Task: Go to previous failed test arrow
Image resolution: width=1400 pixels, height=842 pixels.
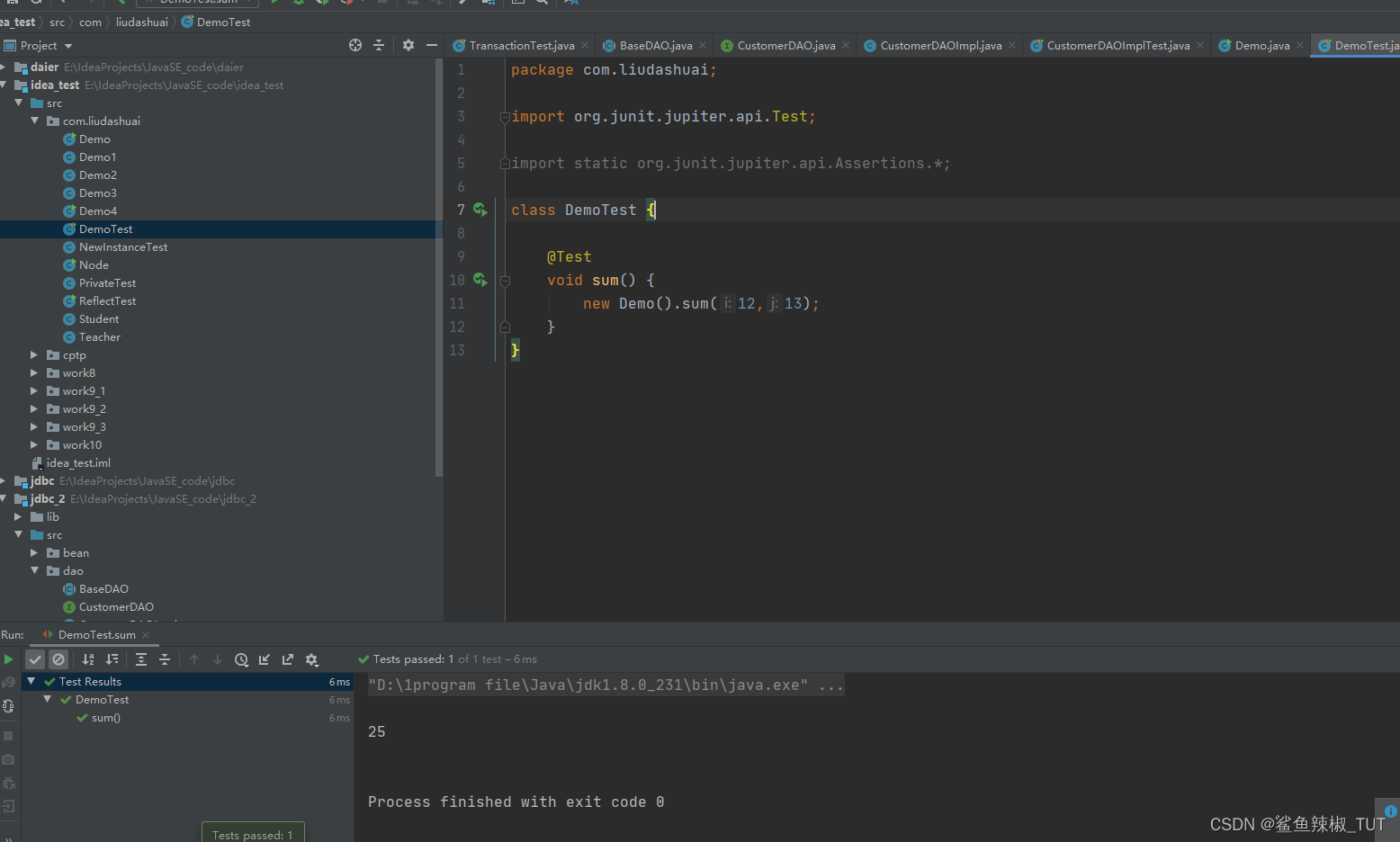Action: 194,659
